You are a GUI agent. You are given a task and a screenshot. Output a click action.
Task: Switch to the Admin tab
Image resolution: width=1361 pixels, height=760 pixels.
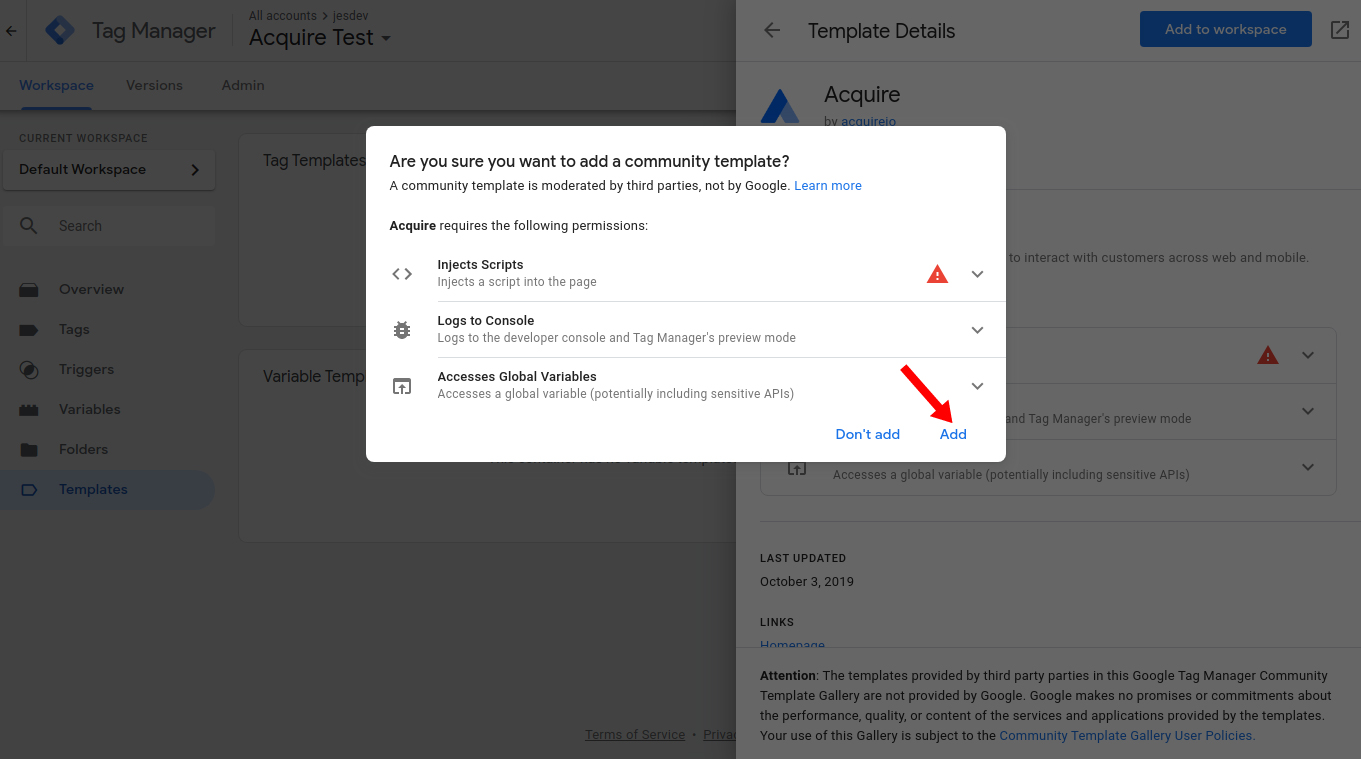[243, 85]
